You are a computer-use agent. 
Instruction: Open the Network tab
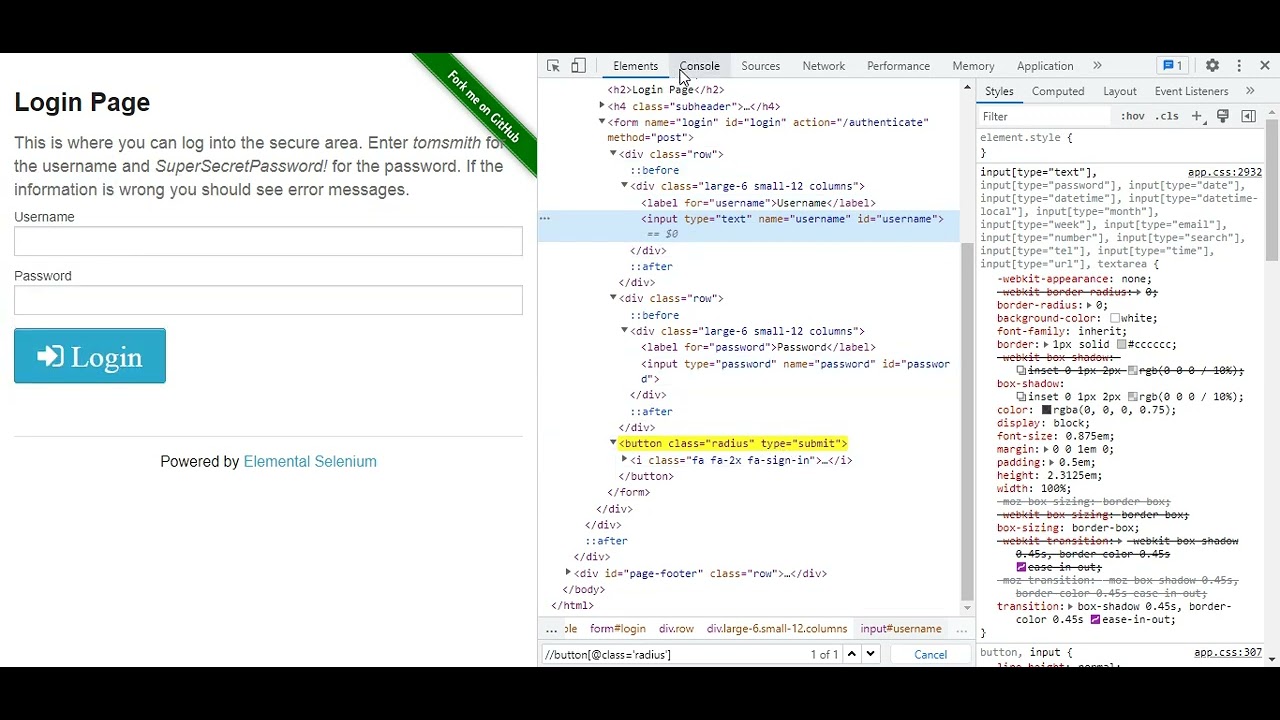tap(823, 66)
